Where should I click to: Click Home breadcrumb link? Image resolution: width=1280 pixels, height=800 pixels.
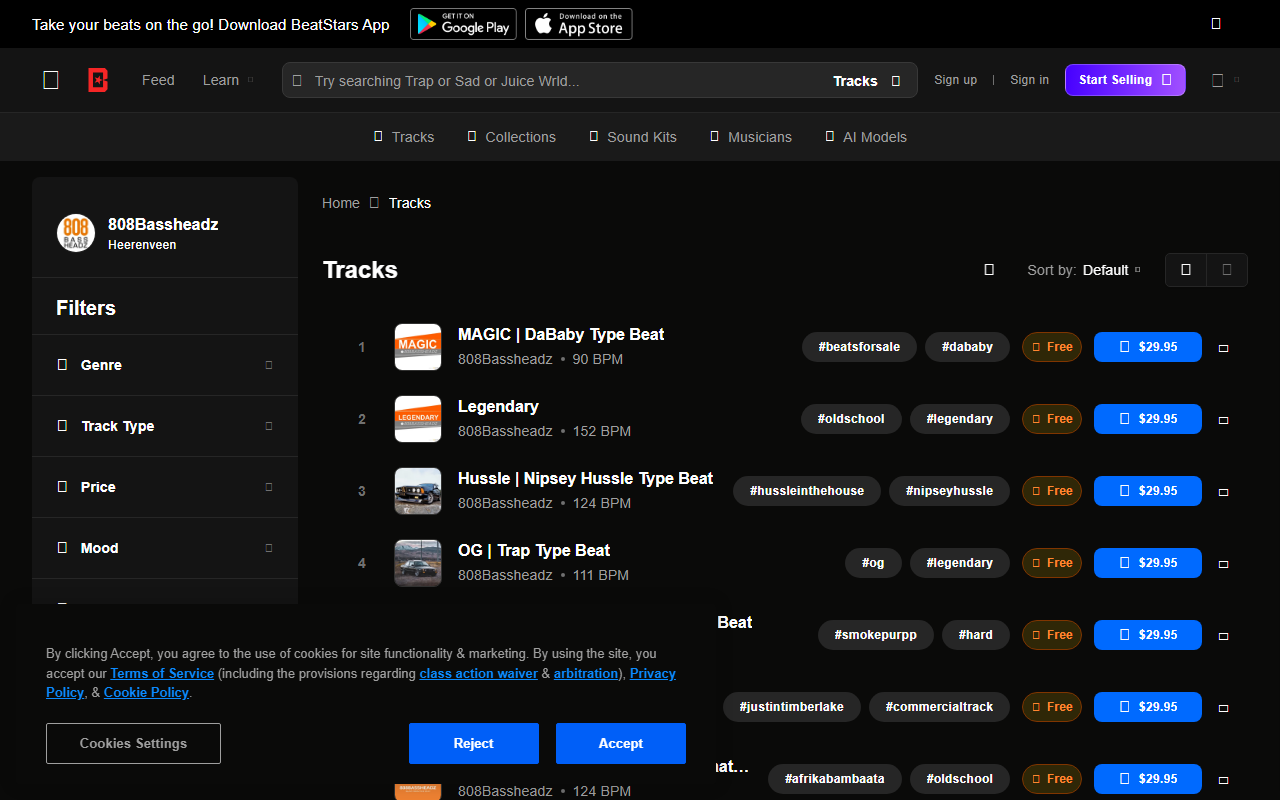(341, 203)
